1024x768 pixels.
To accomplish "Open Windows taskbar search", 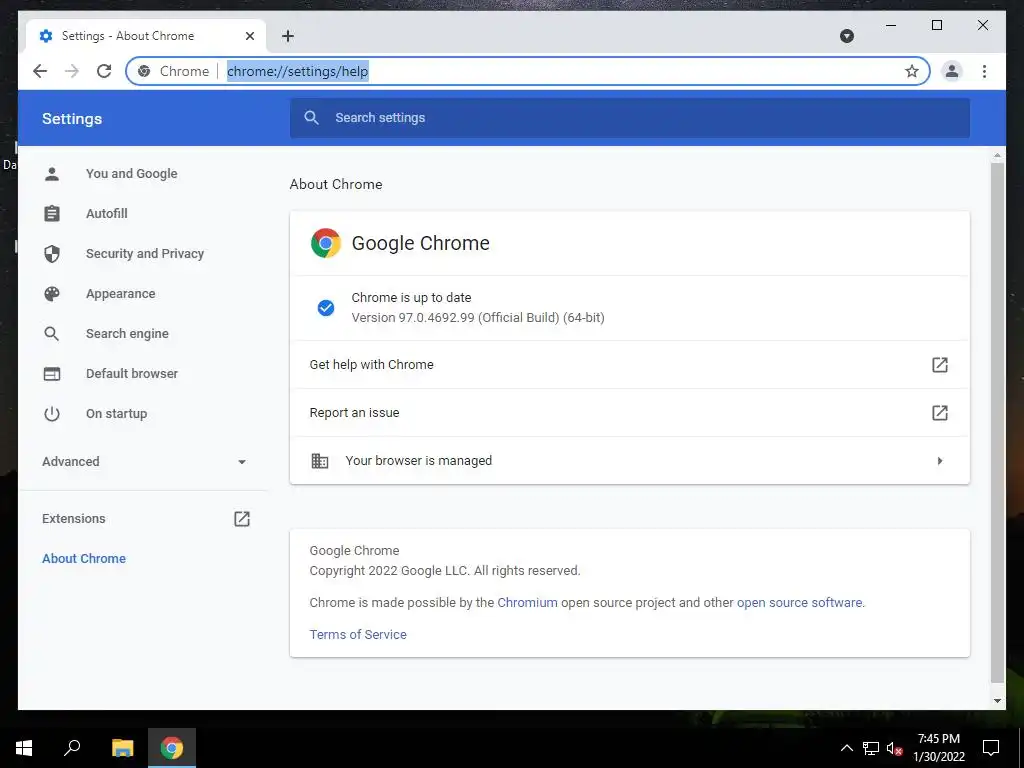I will (72, 748).
